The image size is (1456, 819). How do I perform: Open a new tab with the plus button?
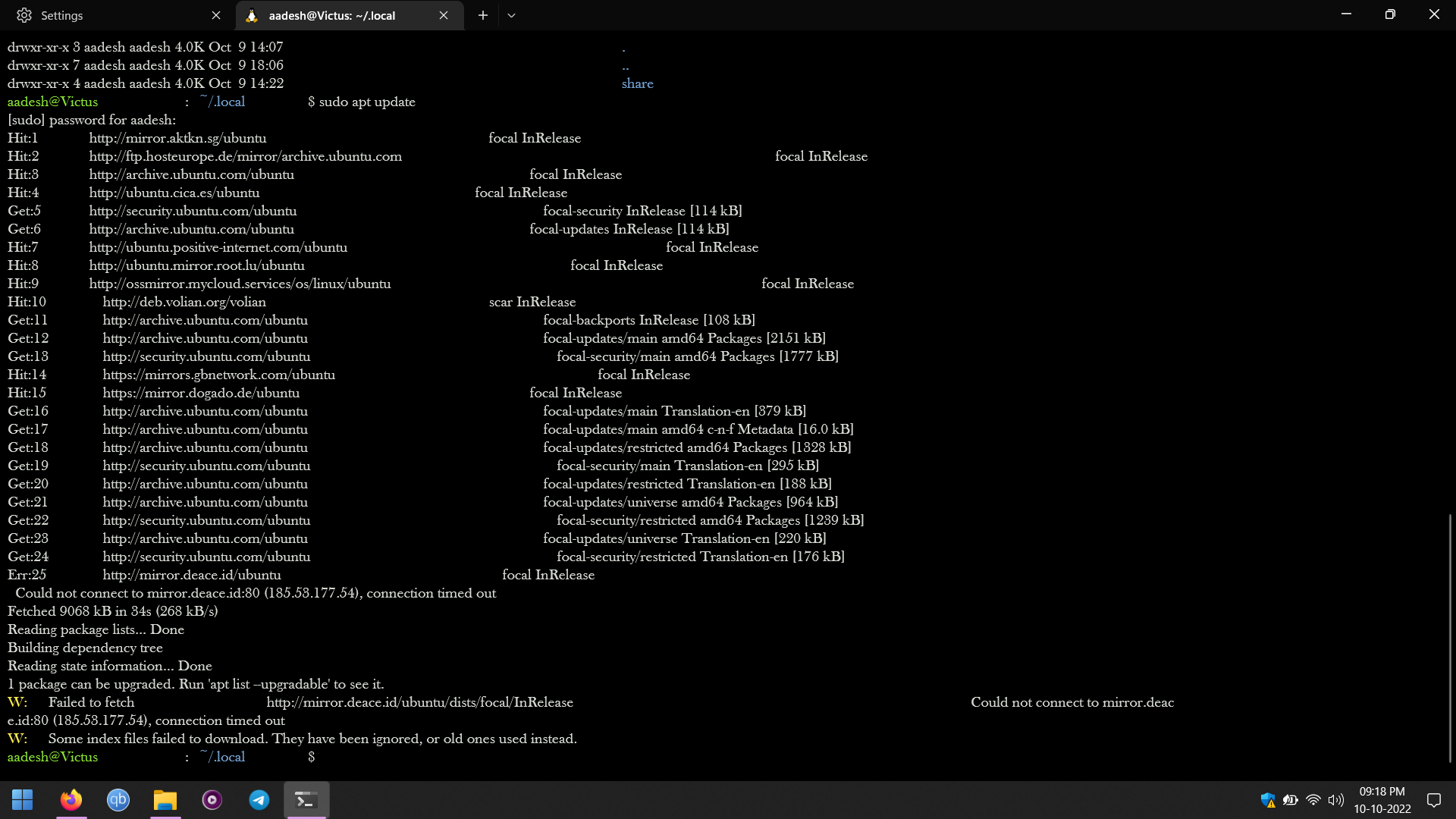(x=483, y=15)
